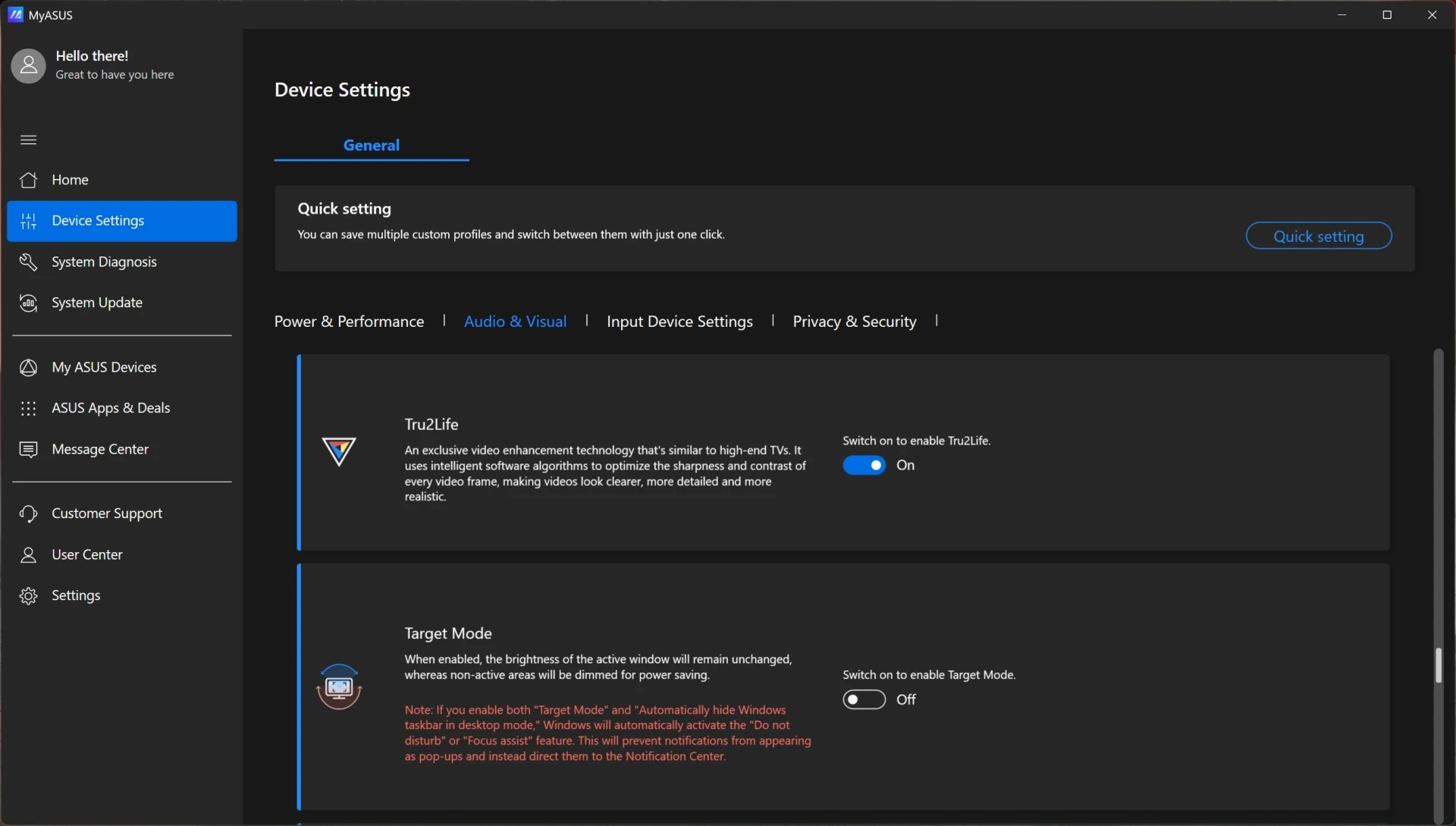
Task: Click the My ASUS Devices icon
Action: [x=28, y=367]
